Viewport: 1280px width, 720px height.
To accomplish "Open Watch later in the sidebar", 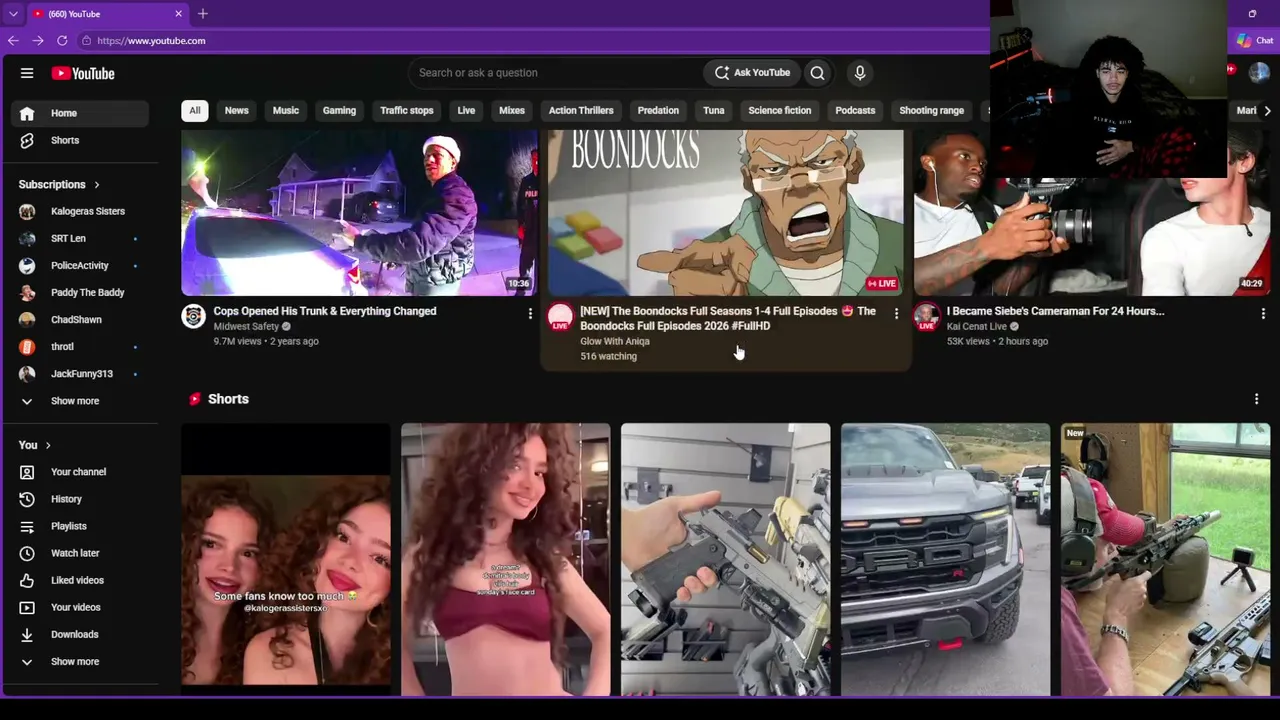I will pyautogui.click(x=80, y=553).
